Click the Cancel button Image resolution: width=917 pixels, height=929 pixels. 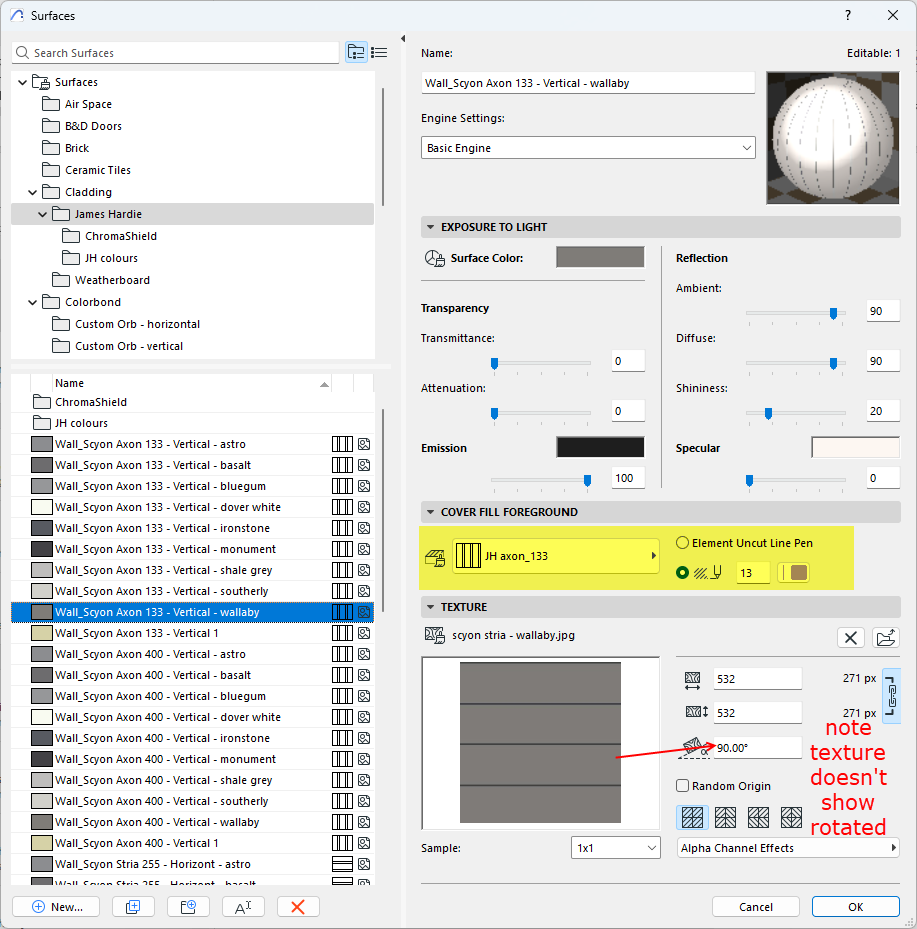pos(756,906)
